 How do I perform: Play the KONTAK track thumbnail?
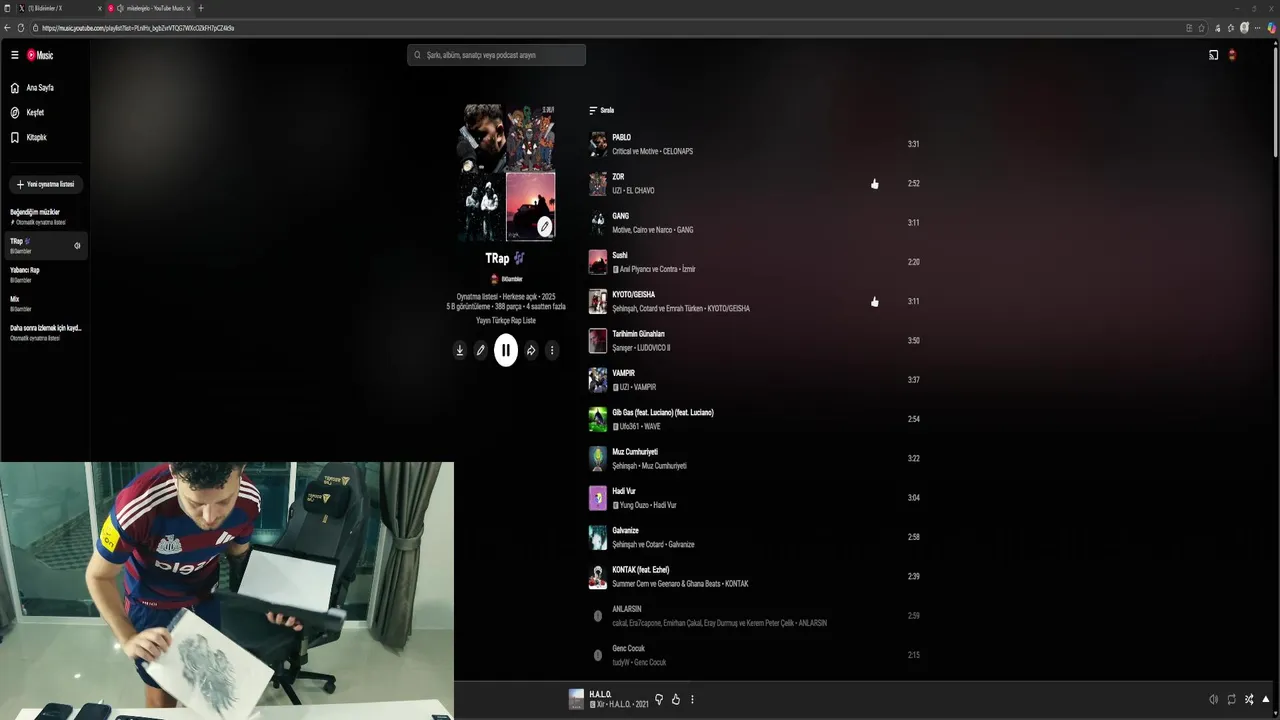(x=598, y=577)
